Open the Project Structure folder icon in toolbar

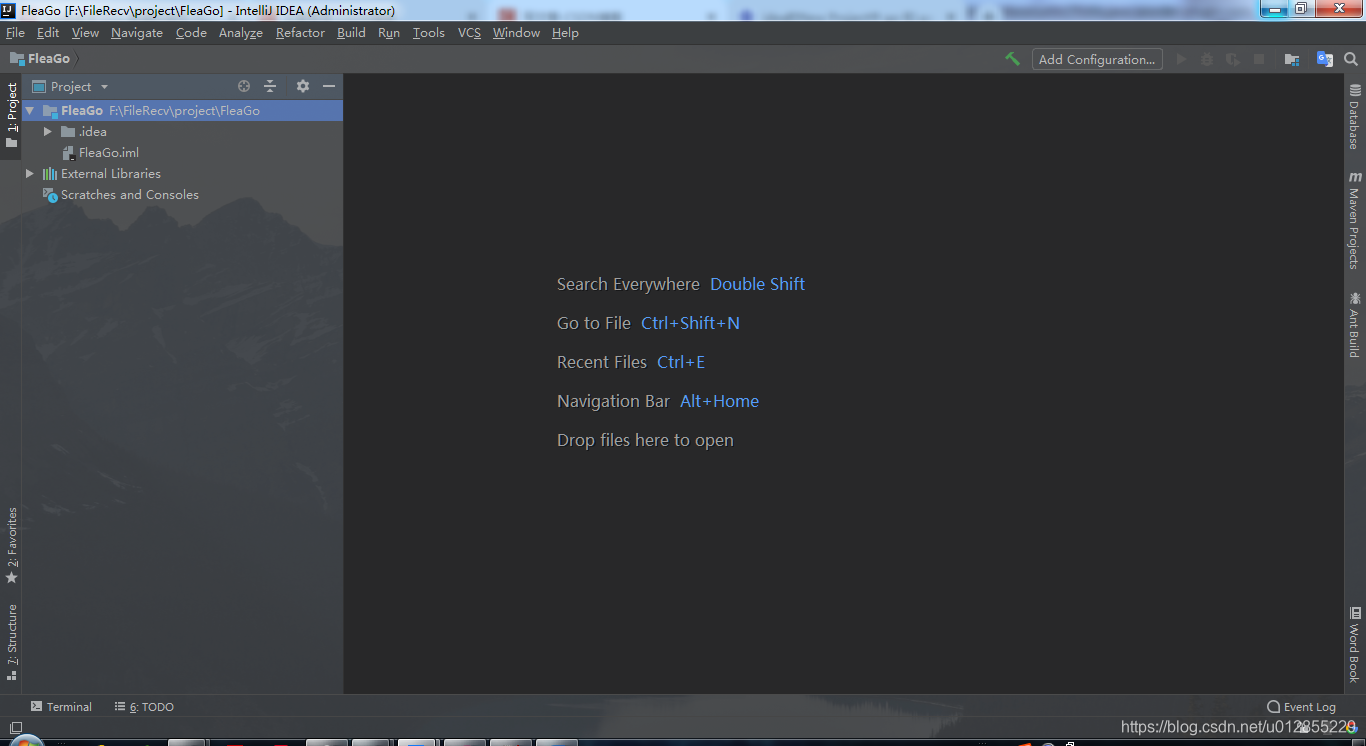[x=1292, y=59]
